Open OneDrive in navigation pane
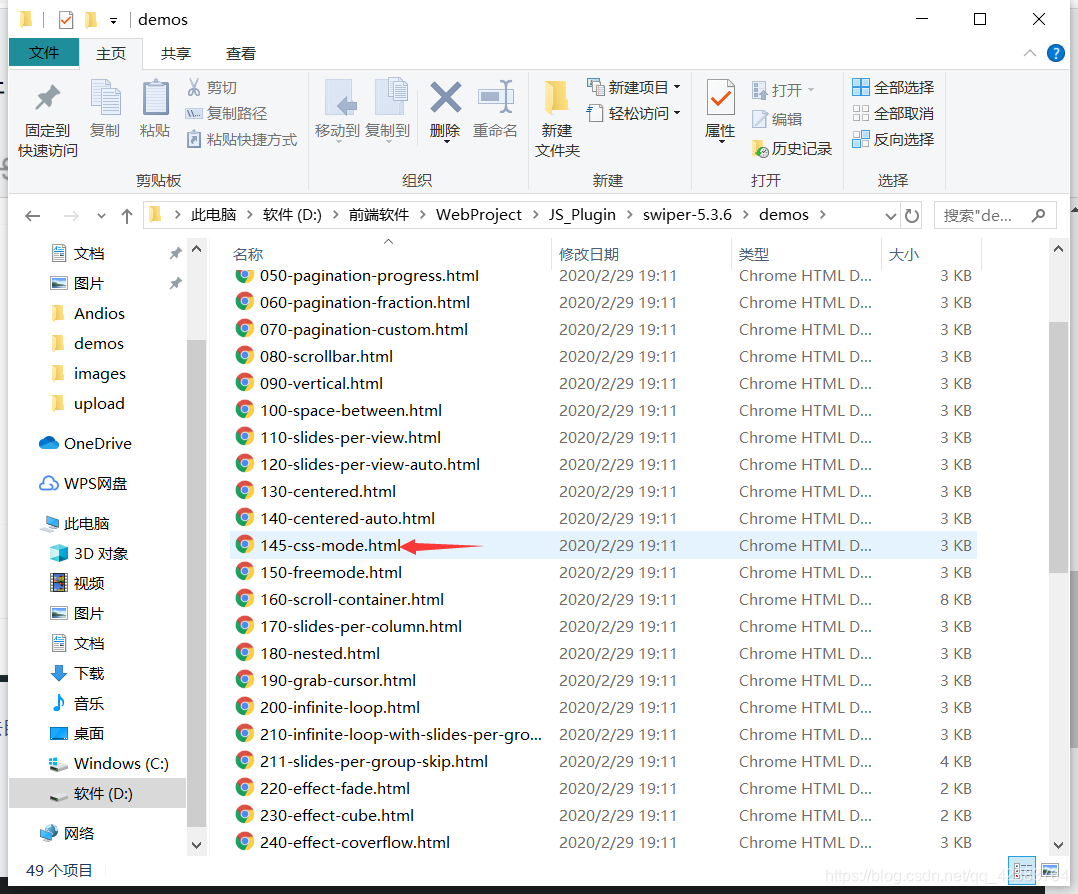 pos(85,444)
